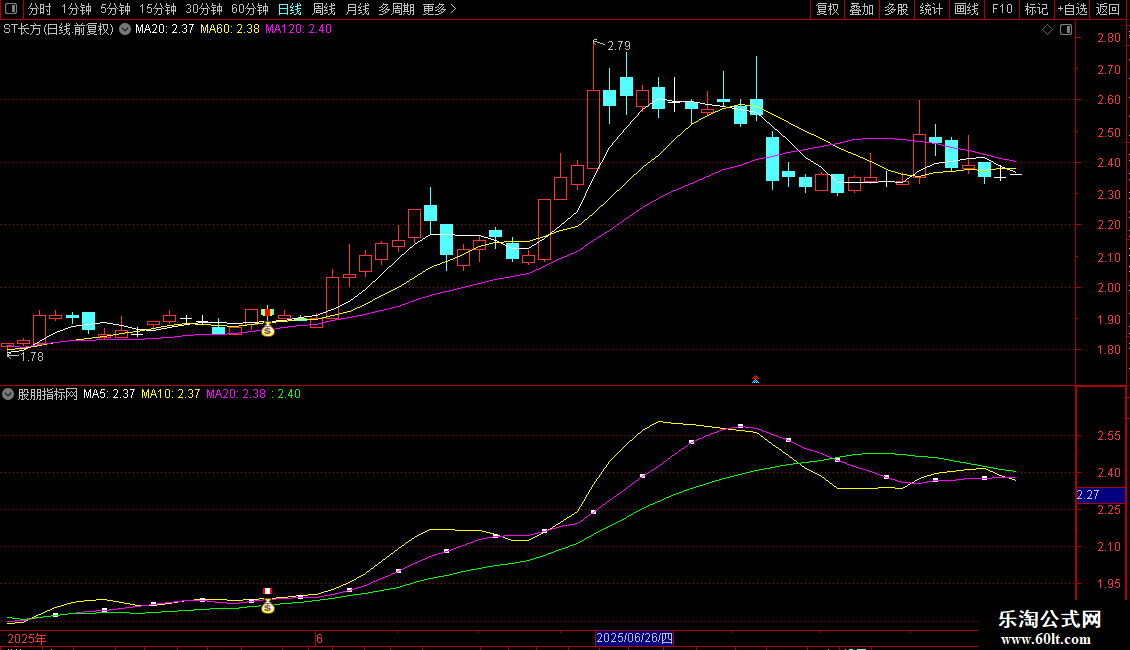Click the 返回 back button
1130x650 pixels.
(1108, 9)
